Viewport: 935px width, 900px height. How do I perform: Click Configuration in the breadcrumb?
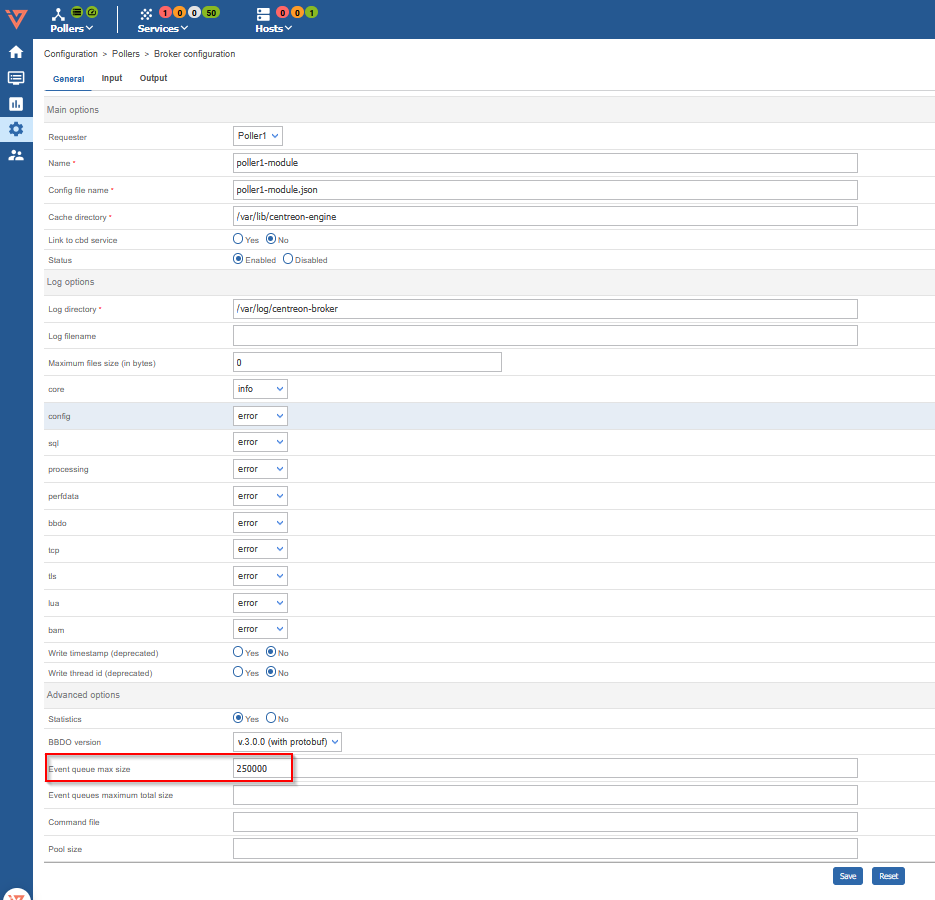tap(71, 54)
